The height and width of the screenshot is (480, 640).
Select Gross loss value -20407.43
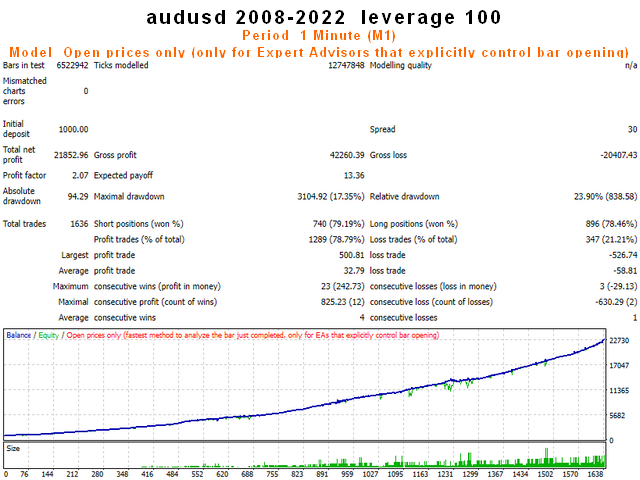click(619, 155)
